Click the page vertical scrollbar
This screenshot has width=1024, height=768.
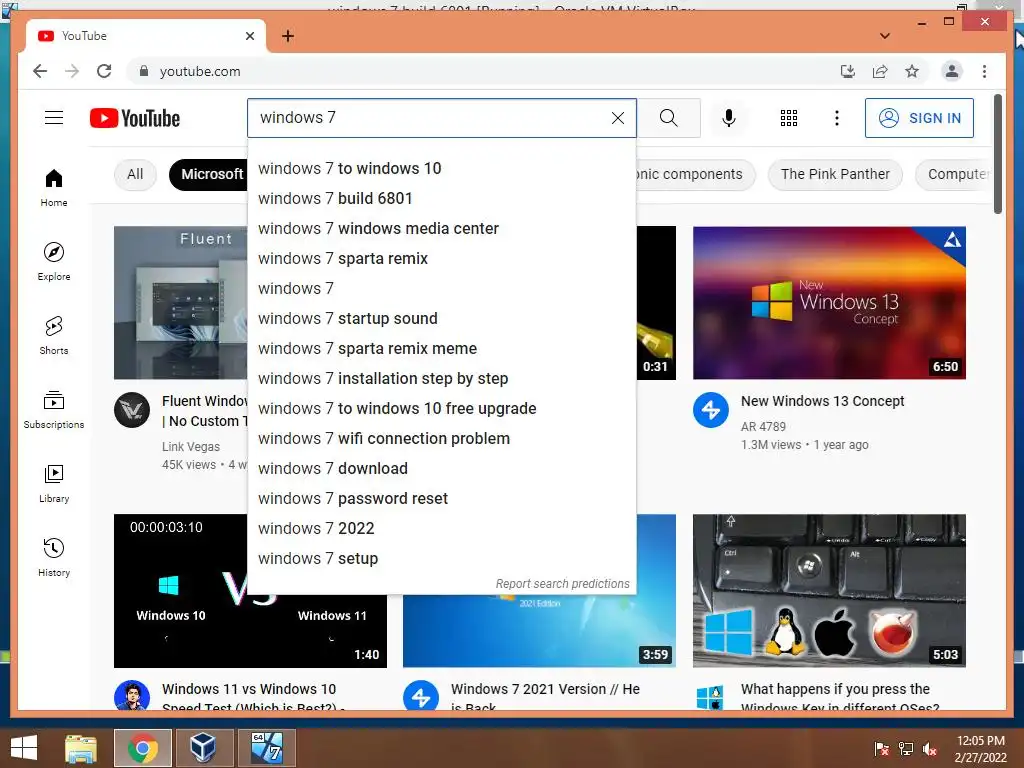[x=997, y=154]
